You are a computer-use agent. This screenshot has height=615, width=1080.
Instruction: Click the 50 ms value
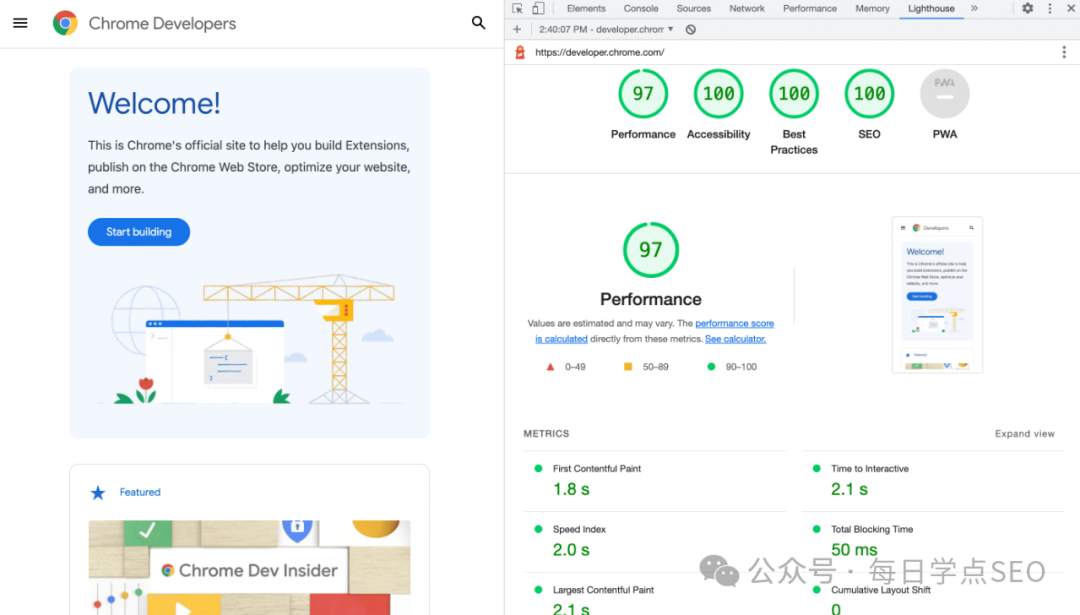click(854, 550)
